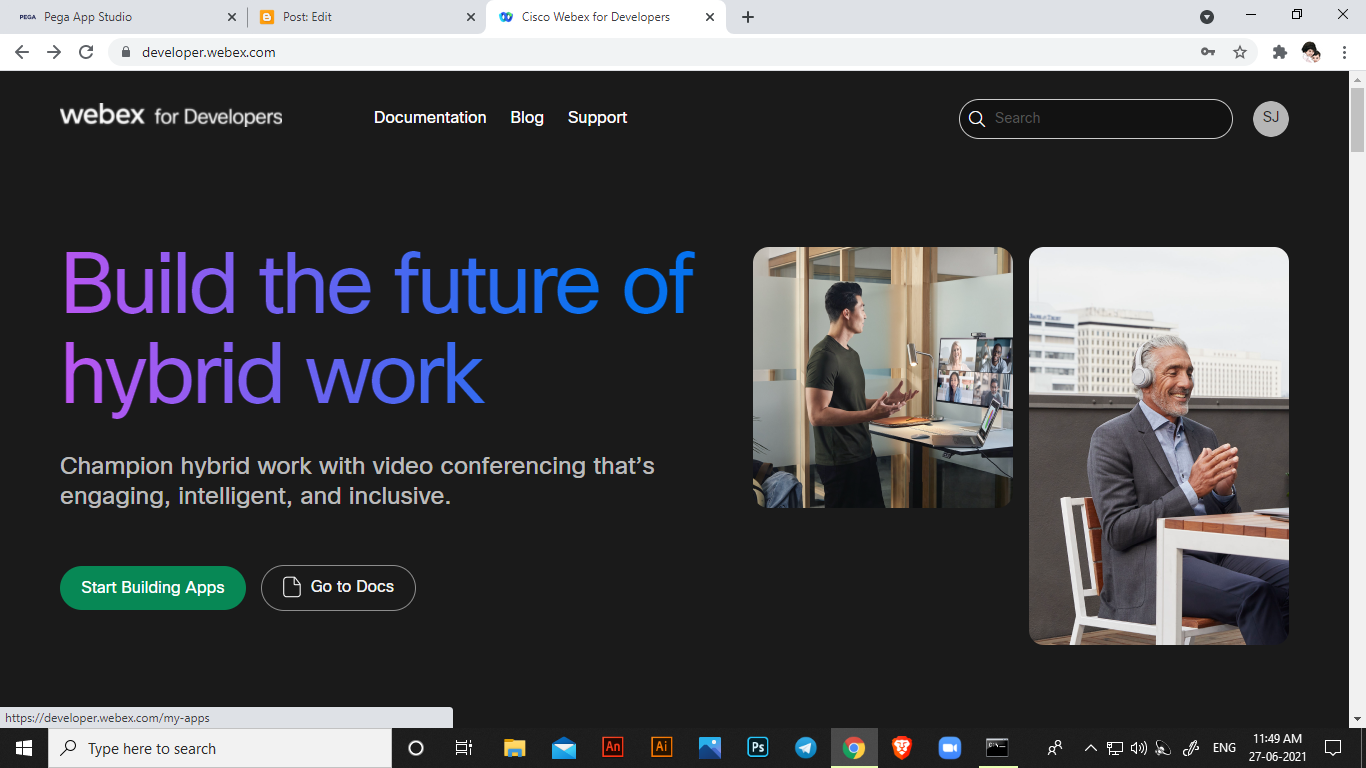1366x768 pixels.
Task: Click the Start Building Apps button
Action: coord(153,587)
